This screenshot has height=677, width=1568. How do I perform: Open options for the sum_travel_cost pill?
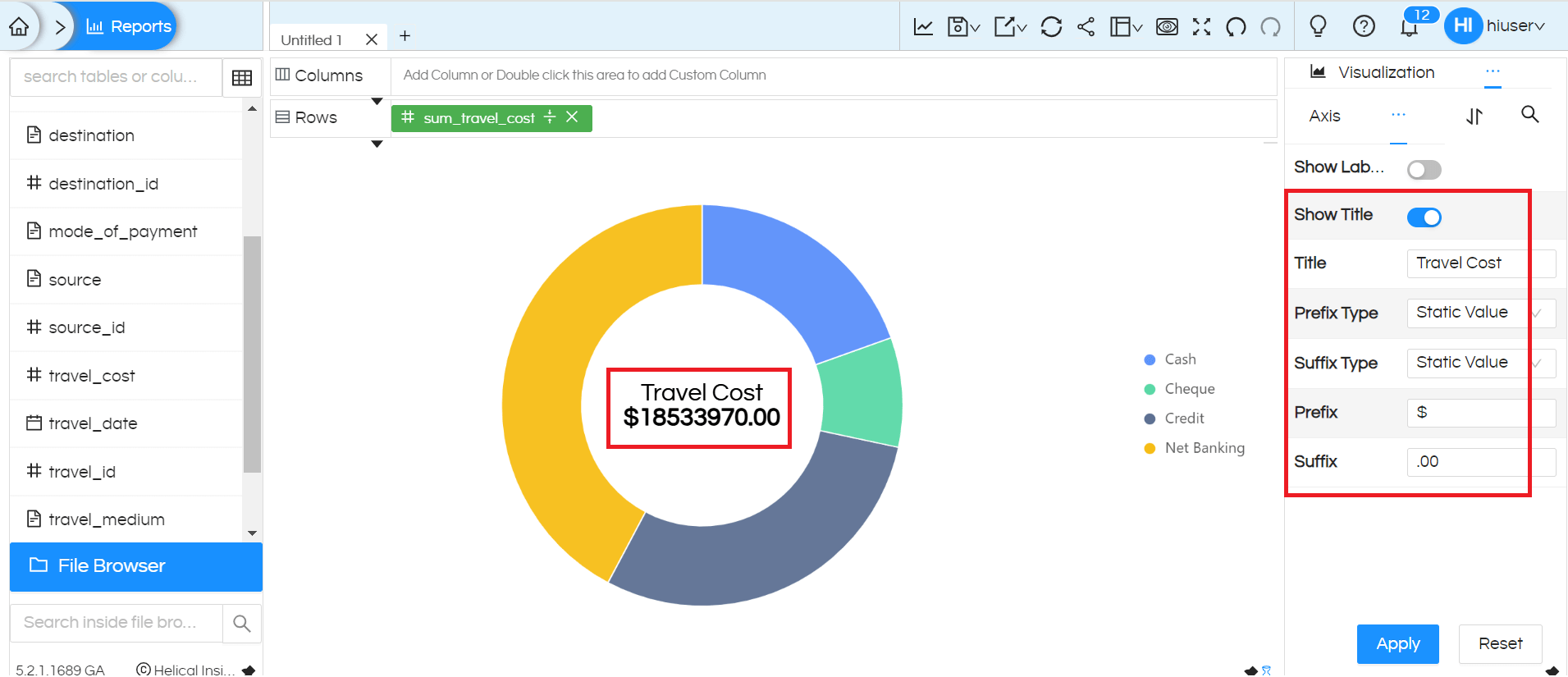tap(549, 117)
